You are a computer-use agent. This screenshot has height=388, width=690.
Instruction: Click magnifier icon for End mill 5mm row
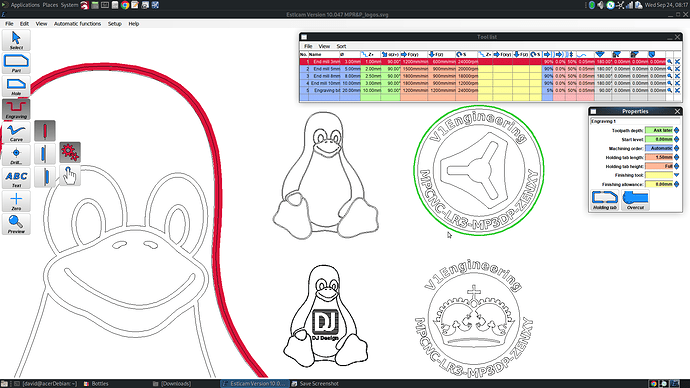pyautogui.click(x=670, y=69)
